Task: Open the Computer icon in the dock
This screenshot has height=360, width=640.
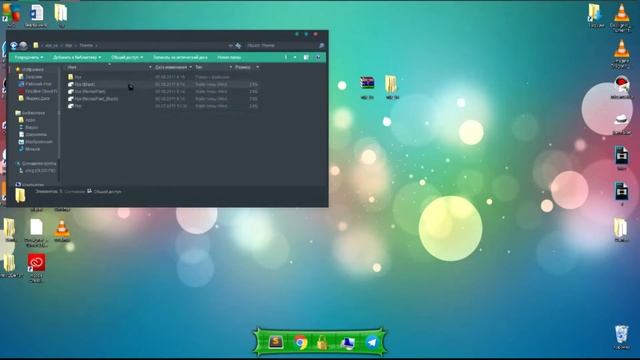Action: 347,343
